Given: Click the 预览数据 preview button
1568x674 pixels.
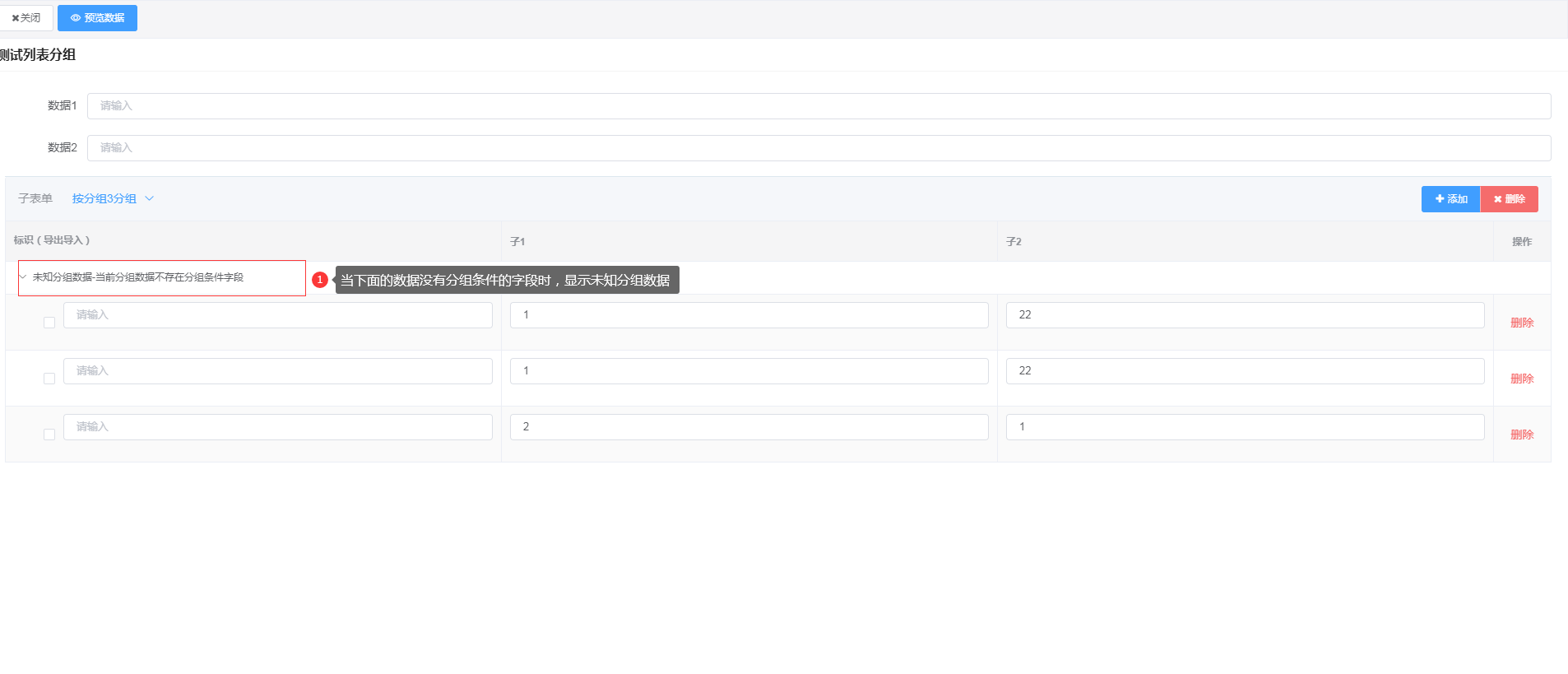Looking at the screenshot, I should [97, 18].
